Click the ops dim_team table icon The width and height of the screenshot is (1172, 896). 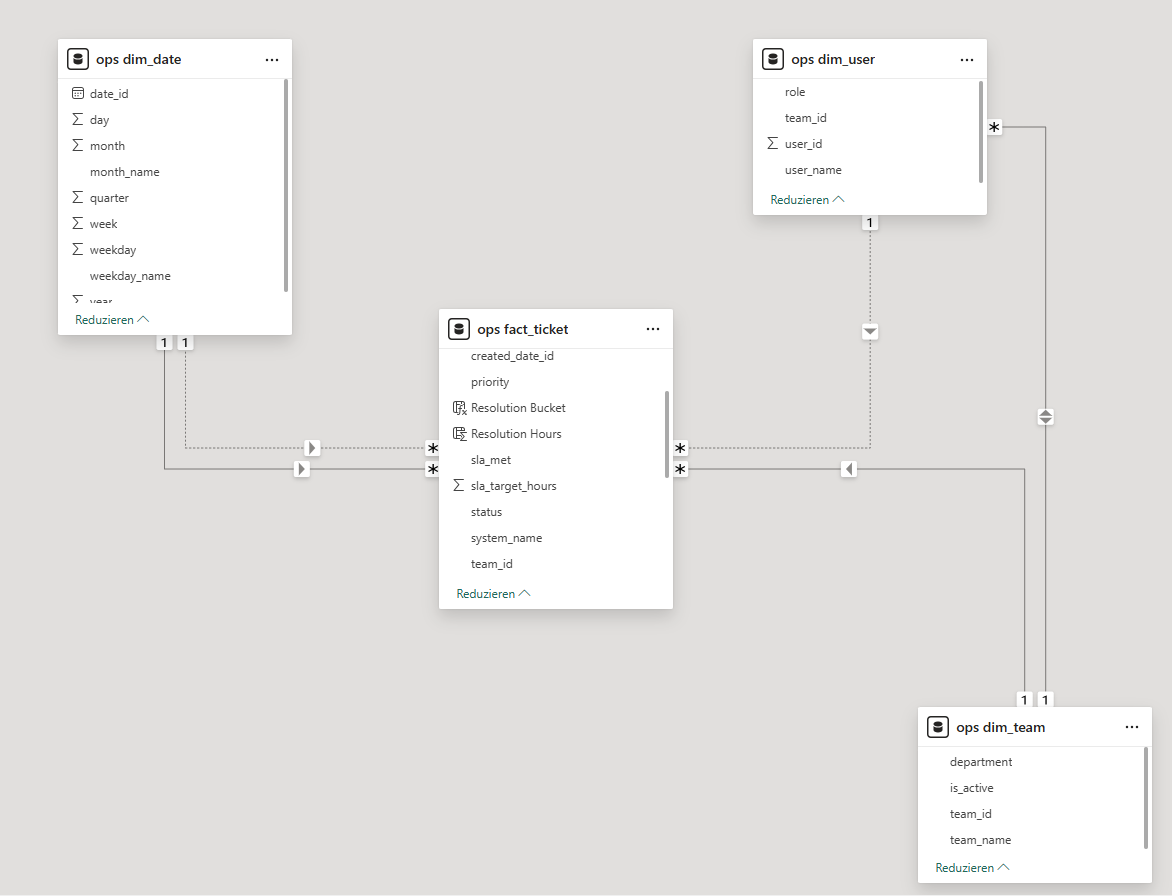pyautogui.click(x=938, y=727)
